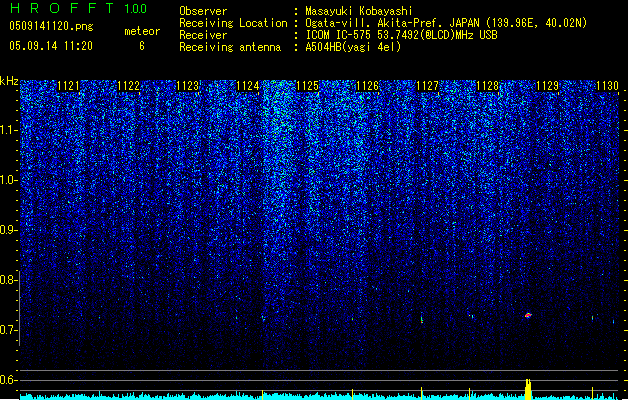Click the observer name Masayuki Kobayashi

pyautogui.click(x=359, y=11)
